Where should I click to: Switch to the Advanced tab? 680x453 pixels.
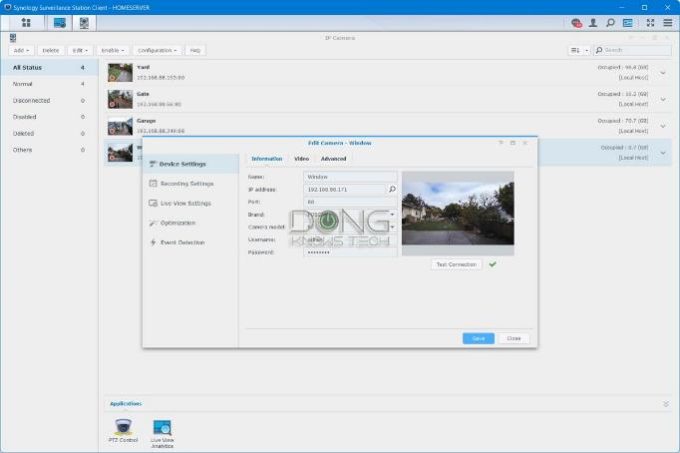333,159
